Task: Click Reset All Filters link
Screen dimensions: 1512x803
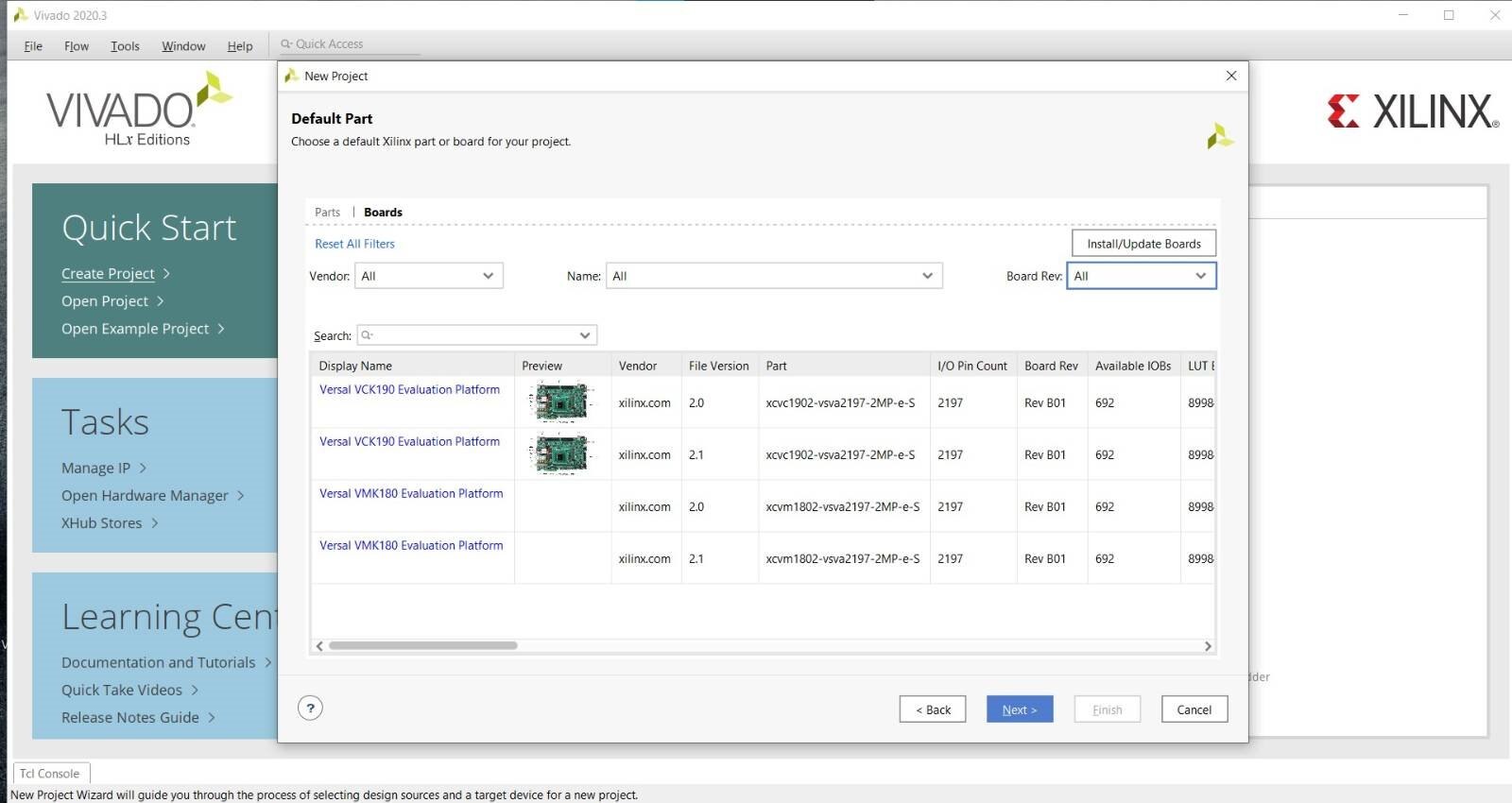Action: pos(354,244)
